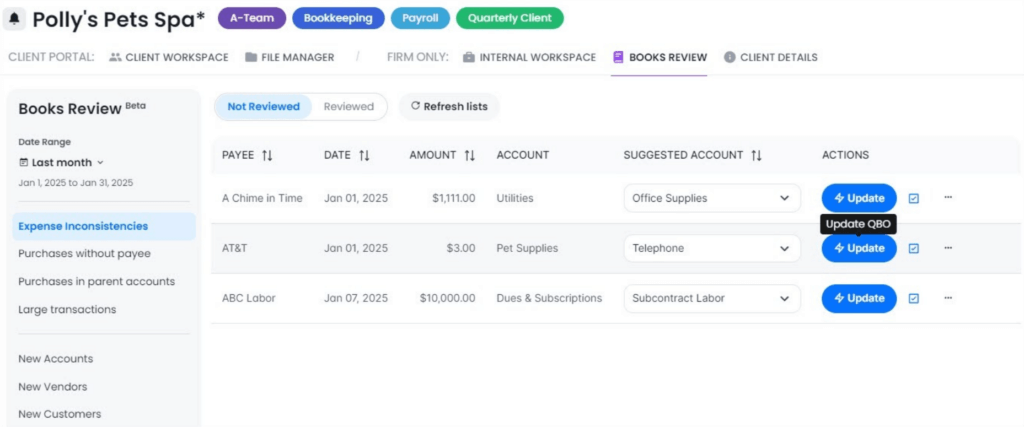
Task: Open more options for A Chime in Time row
Action: tap(948, 198)
